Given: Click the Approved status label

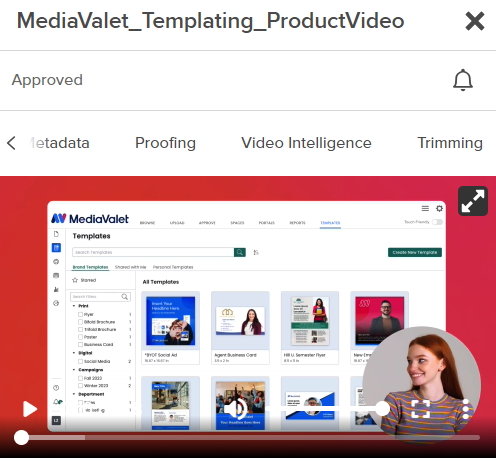Looking at the screenshot, I should pos(47,80).
